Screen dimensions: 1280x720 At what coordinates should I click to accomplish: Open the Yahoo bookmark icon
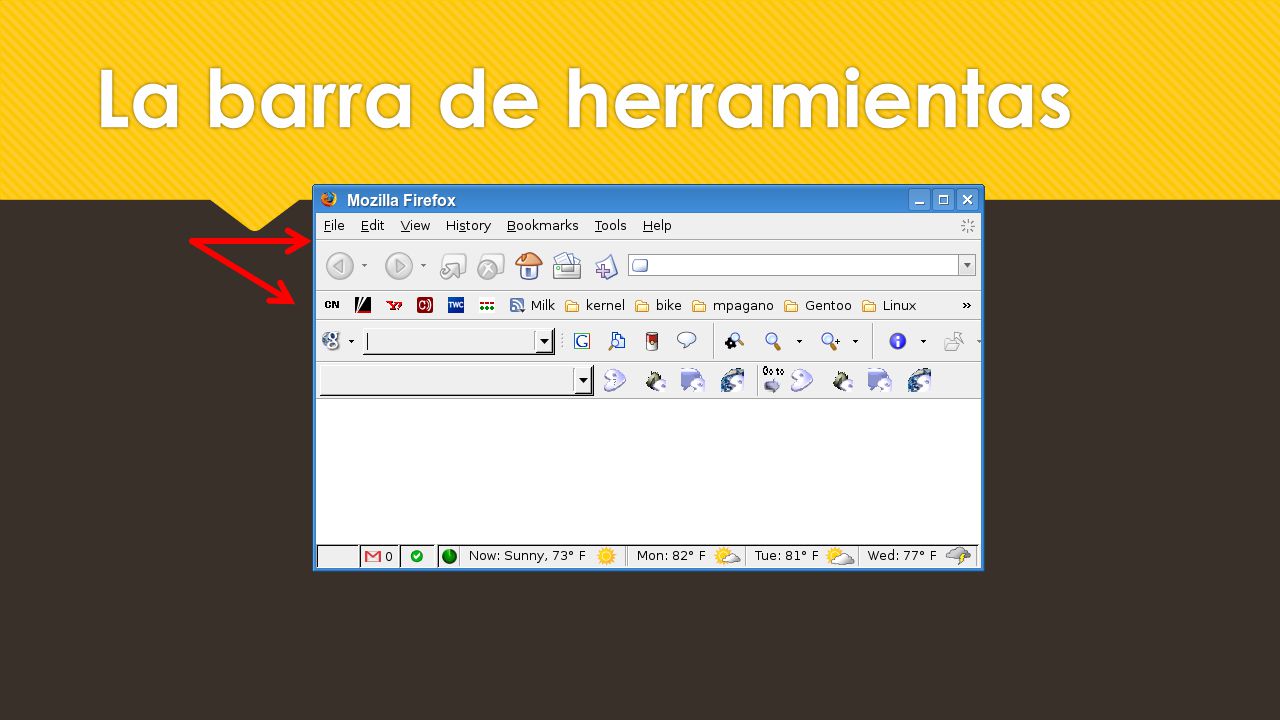pyautogui.click(x=394, y=305)
